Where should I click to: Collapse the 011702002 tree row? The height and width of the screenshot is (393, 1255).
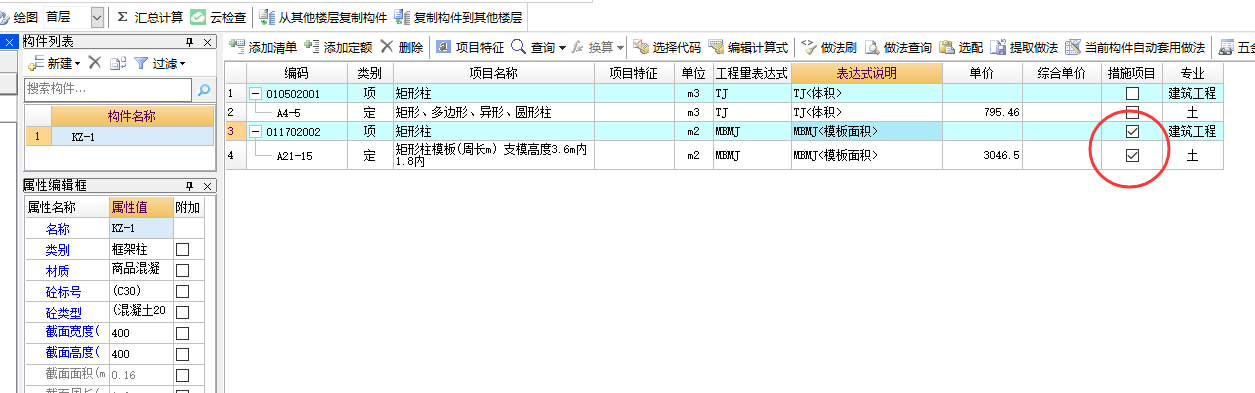coord(256,131)
